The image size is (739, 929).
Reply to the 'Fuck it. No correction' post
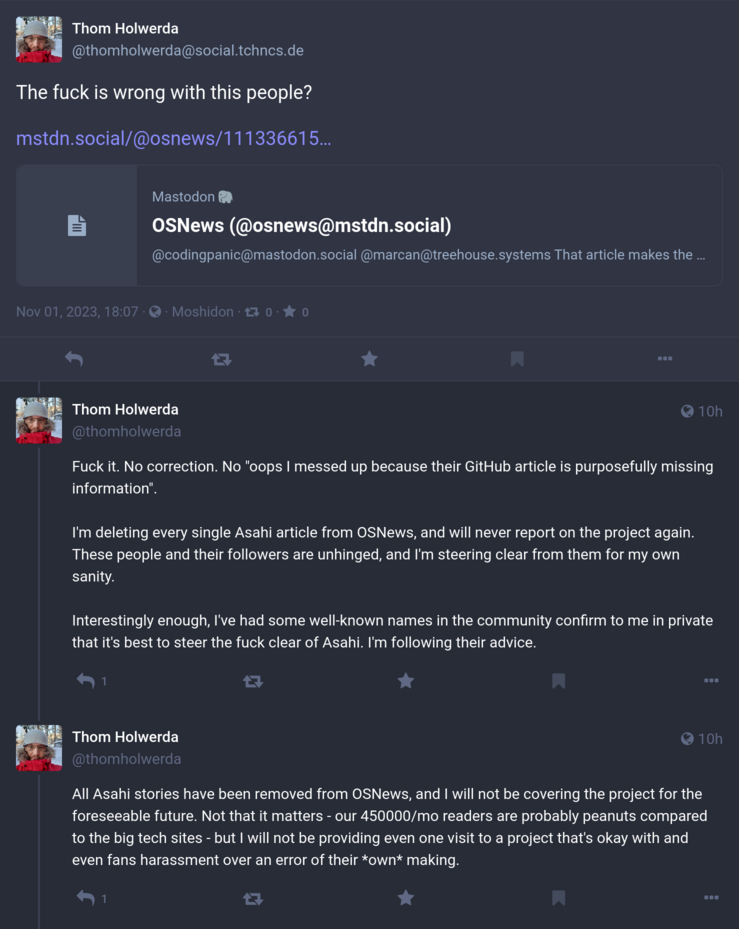point(86,681)
